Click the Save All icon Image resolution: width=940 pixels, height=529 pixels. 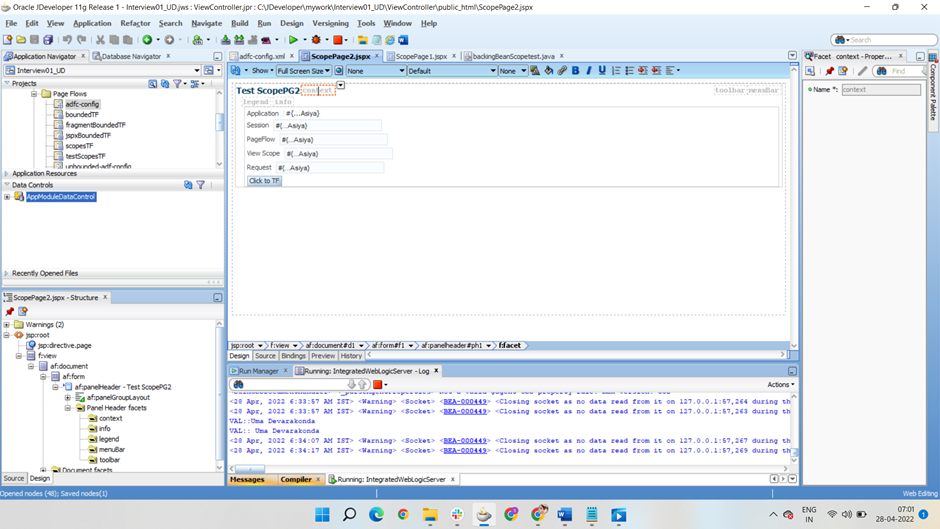click(x=48, y=40)
